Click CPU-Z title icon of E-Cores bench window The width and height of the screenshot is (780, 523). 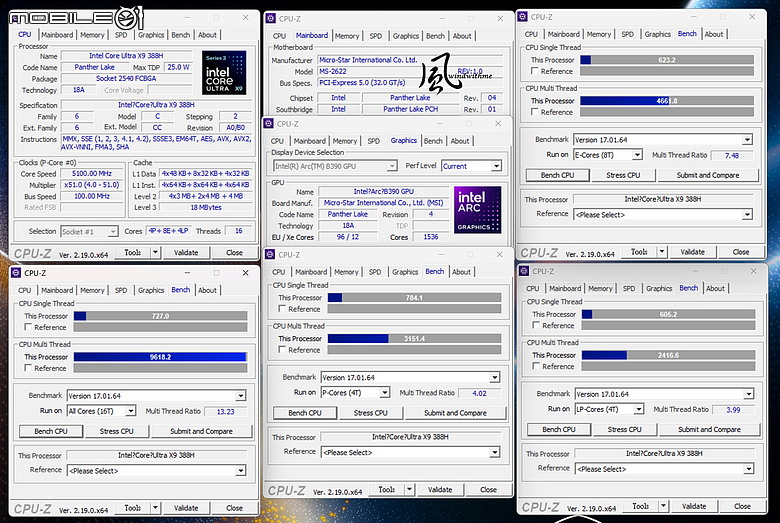(x=522, y=16)
